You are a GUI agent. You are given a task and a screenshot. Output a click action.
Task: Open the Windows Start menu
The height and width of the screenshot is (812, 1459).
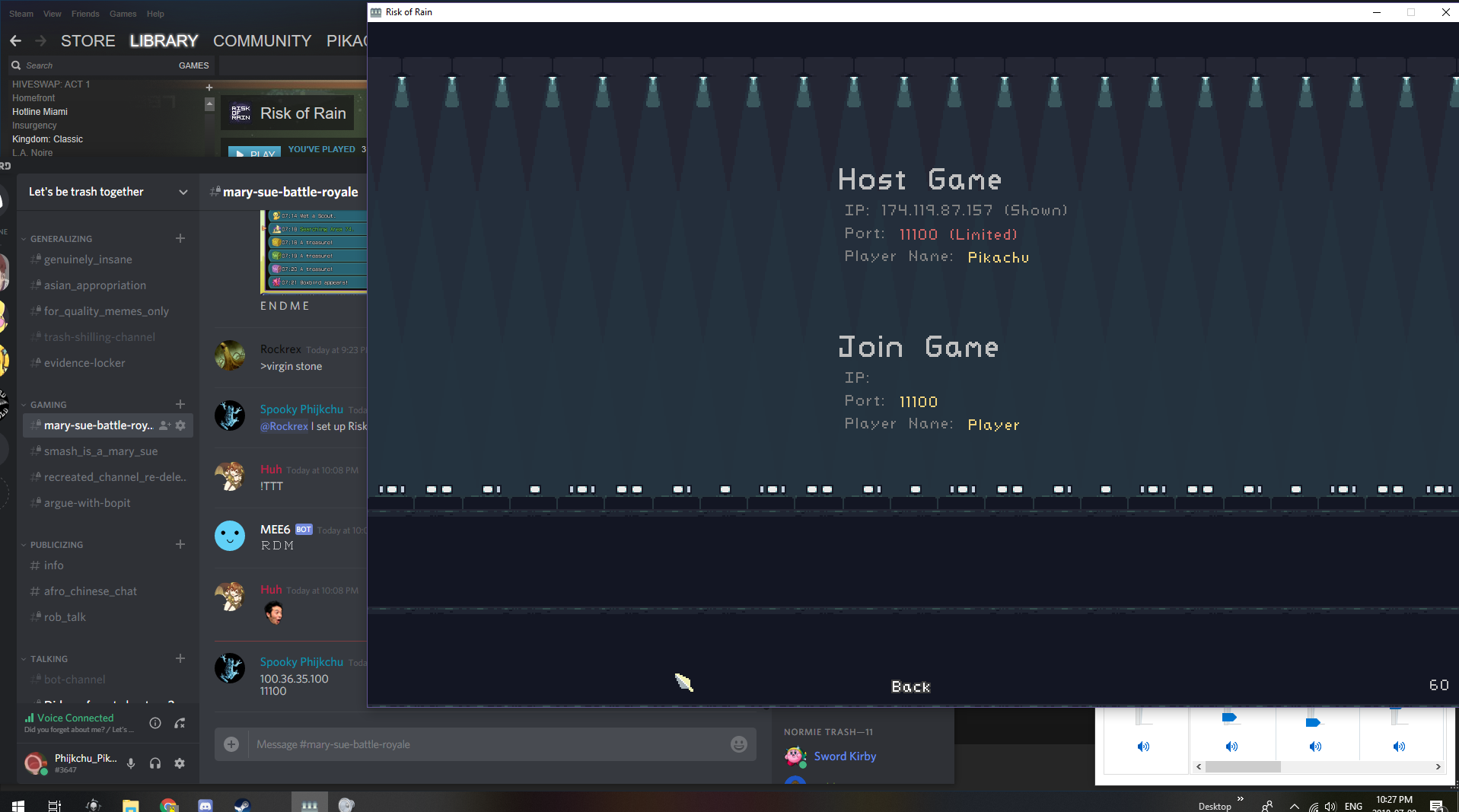coord(18,805)
